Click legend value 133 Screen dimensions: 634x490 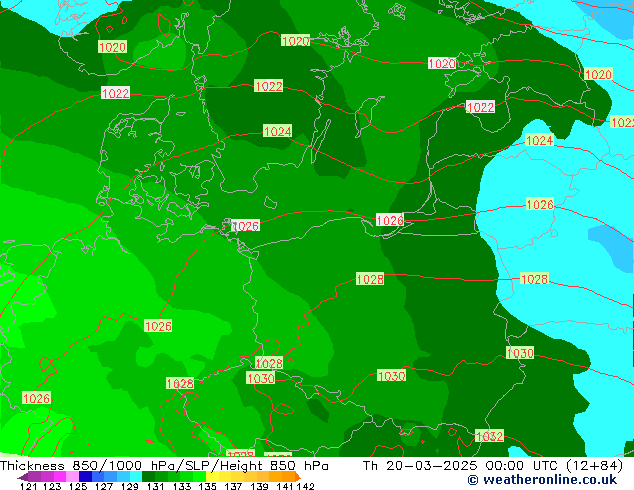pos(182,486)
